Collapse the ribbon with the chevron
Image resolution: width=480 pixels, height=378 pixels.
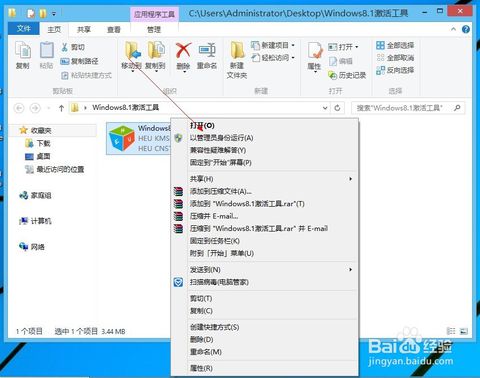pos(453,29)
